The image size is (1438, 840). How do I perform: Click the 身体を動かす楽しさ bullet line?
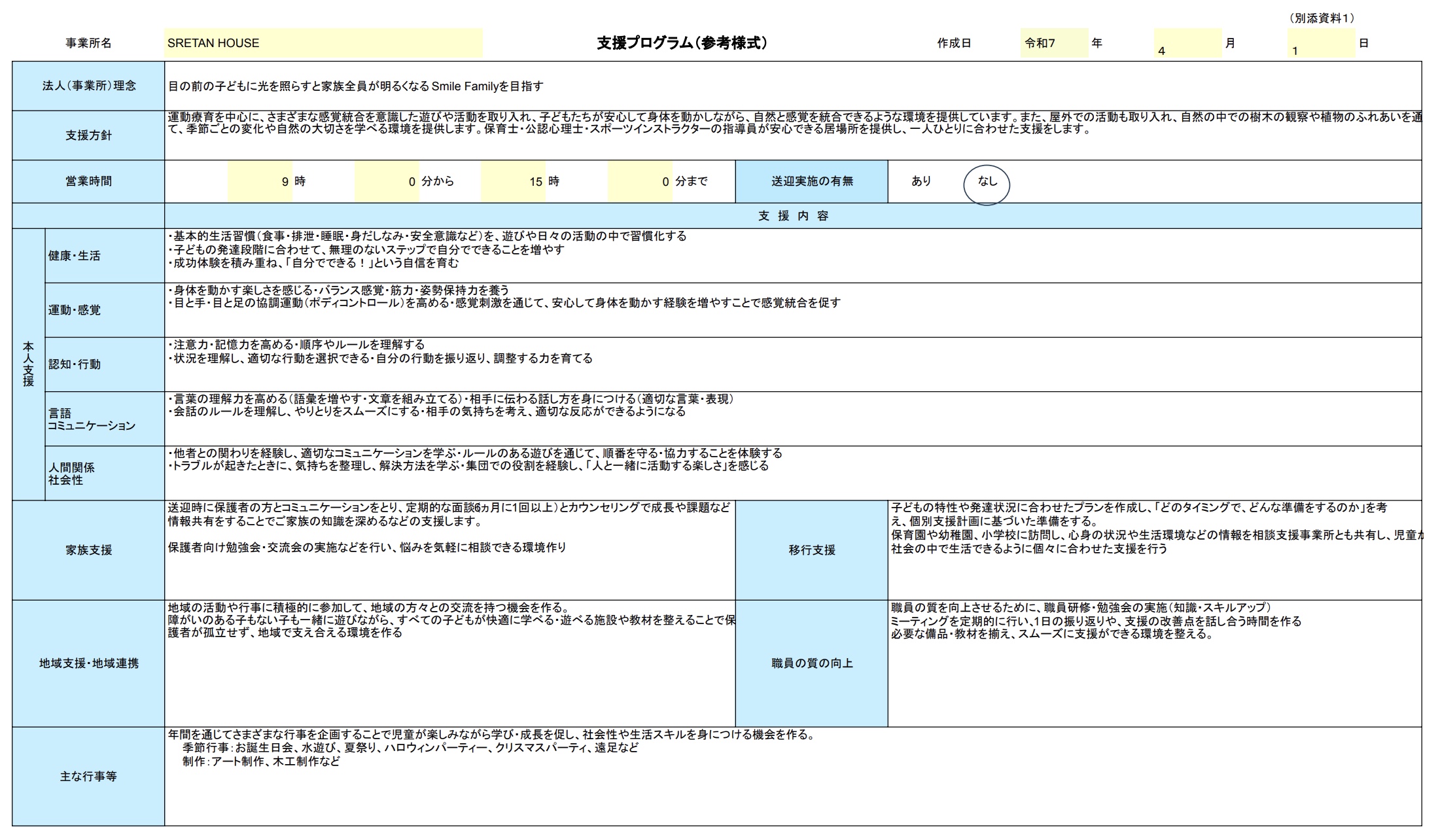click(338, 290)
